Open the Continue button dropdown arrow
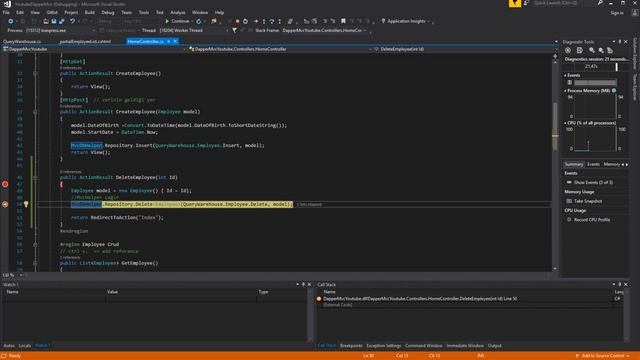This screenshot has width=640, height=360. [192, 21]
